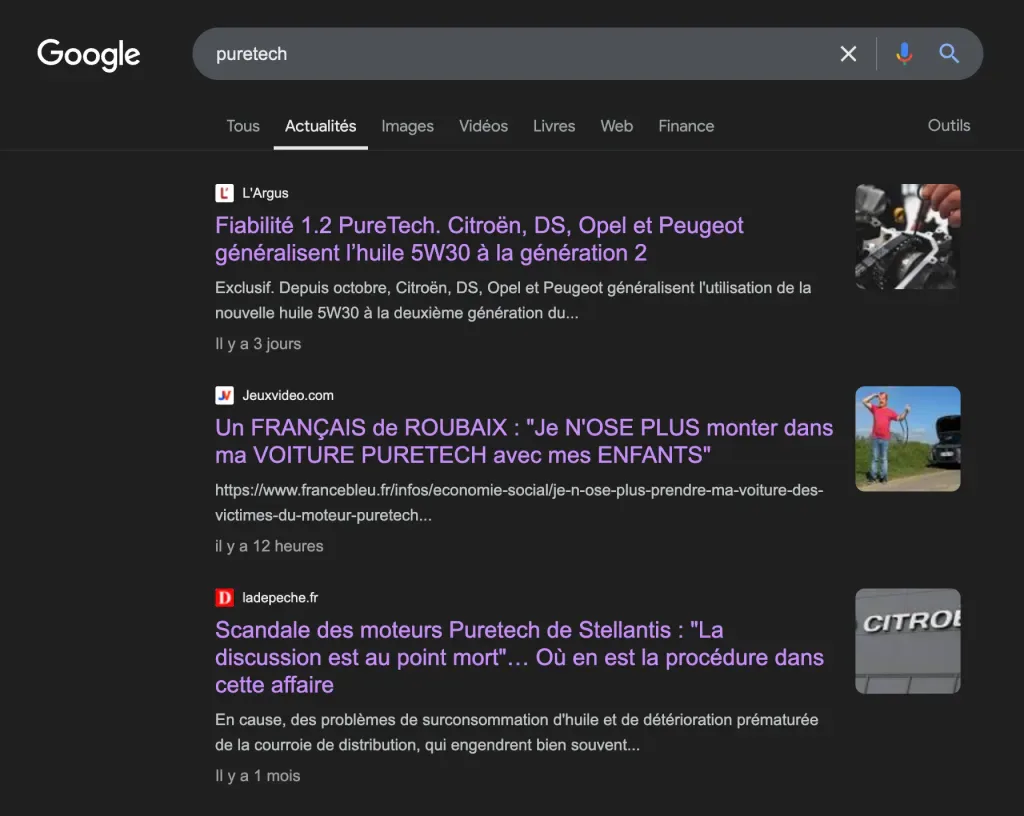This screenshot has height=816, width=1024.
Task: Click the Google logo
Action: (x=88, y=55)
